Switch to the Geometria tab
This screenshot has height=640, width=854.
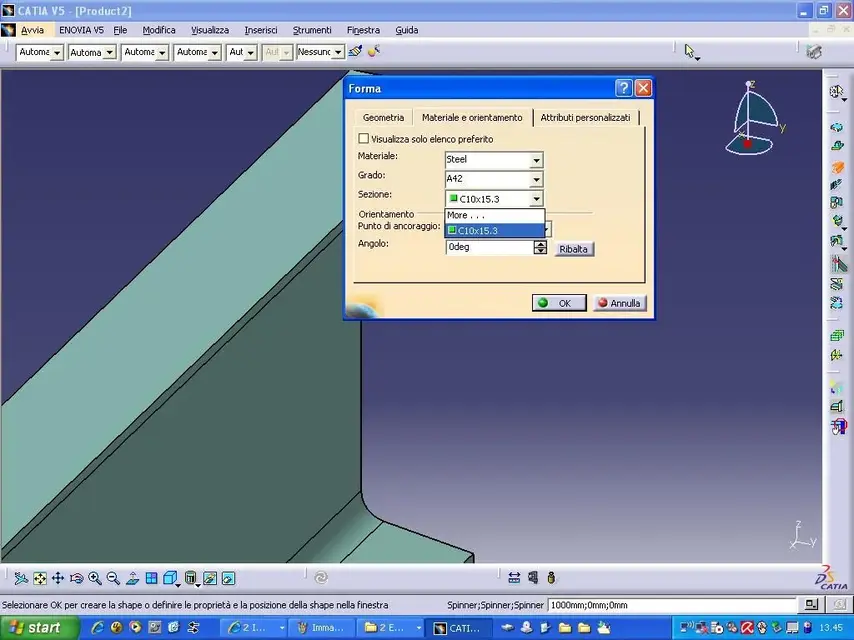tap(383, 118)
